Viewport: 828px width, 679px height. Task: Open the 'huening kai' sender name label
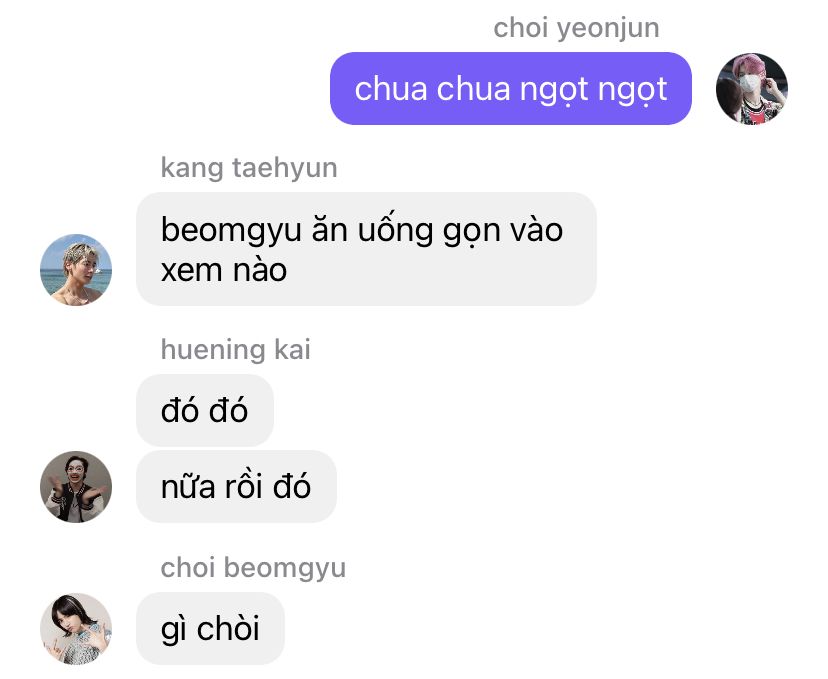click(x=236, y=350)
